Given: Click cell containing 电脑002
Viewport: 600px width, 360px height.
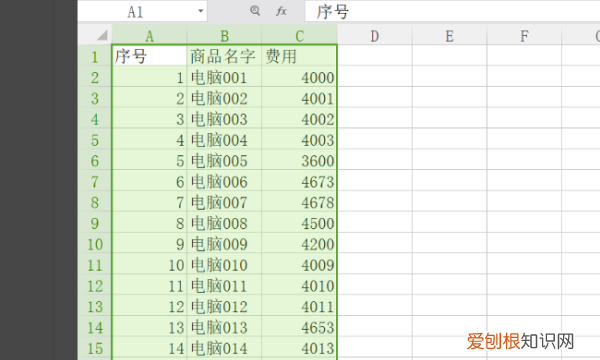Looking at the screenshot, I should coord(224,98).
